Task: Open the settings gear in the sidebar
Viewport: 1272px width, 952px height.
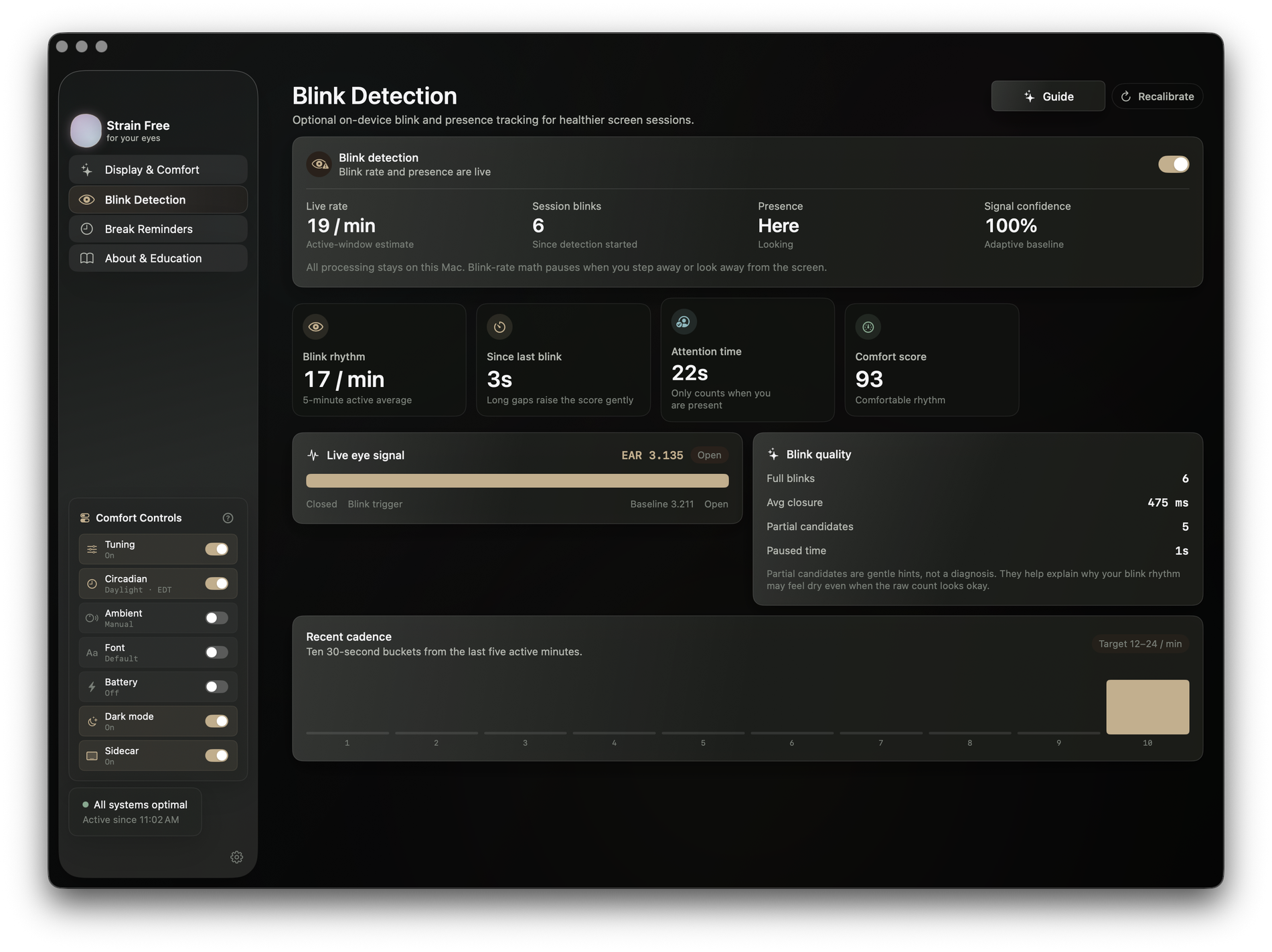Action: [236, 857]
